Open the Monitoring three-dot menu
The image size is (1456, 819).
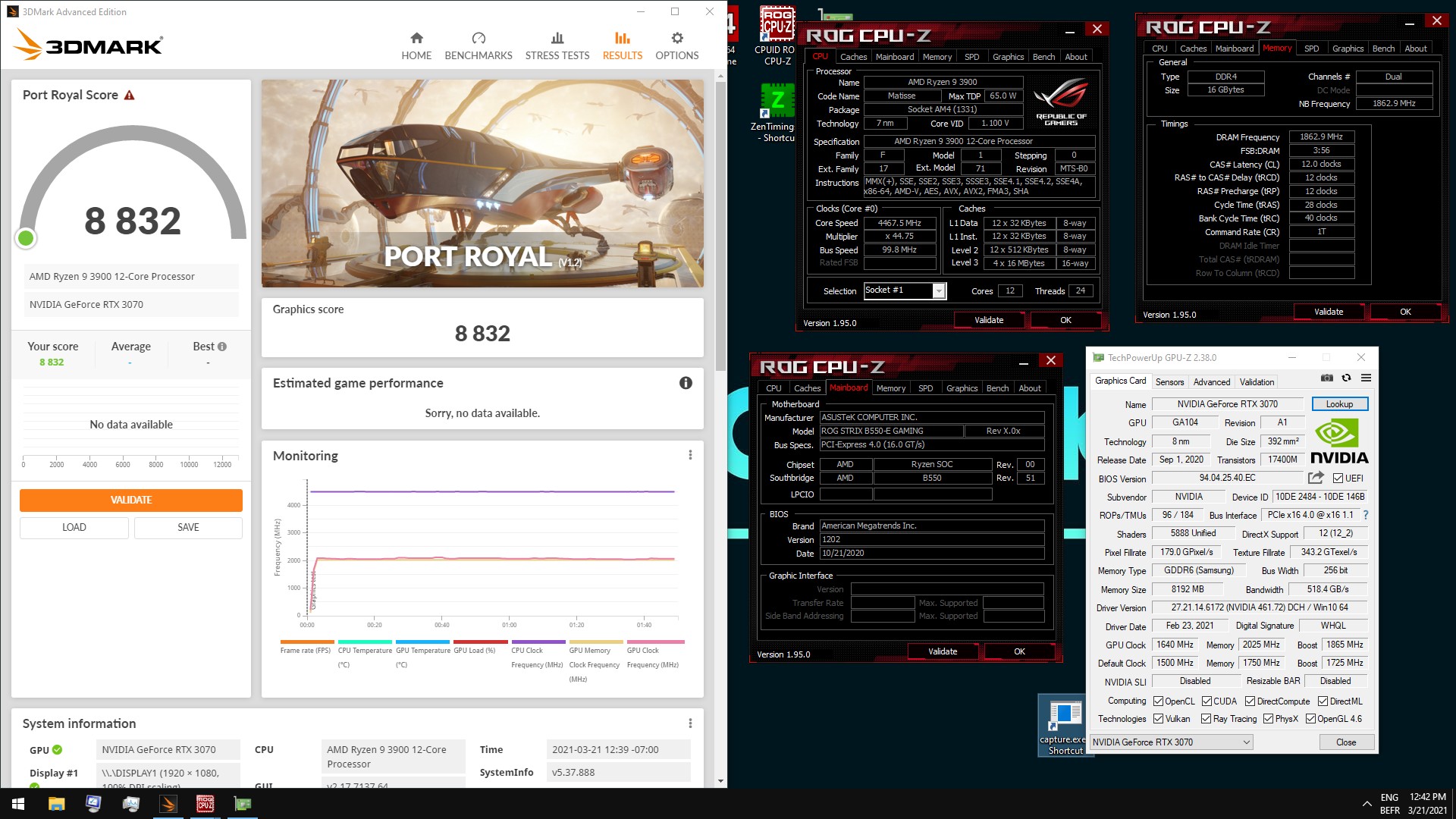tap(690, 455)
